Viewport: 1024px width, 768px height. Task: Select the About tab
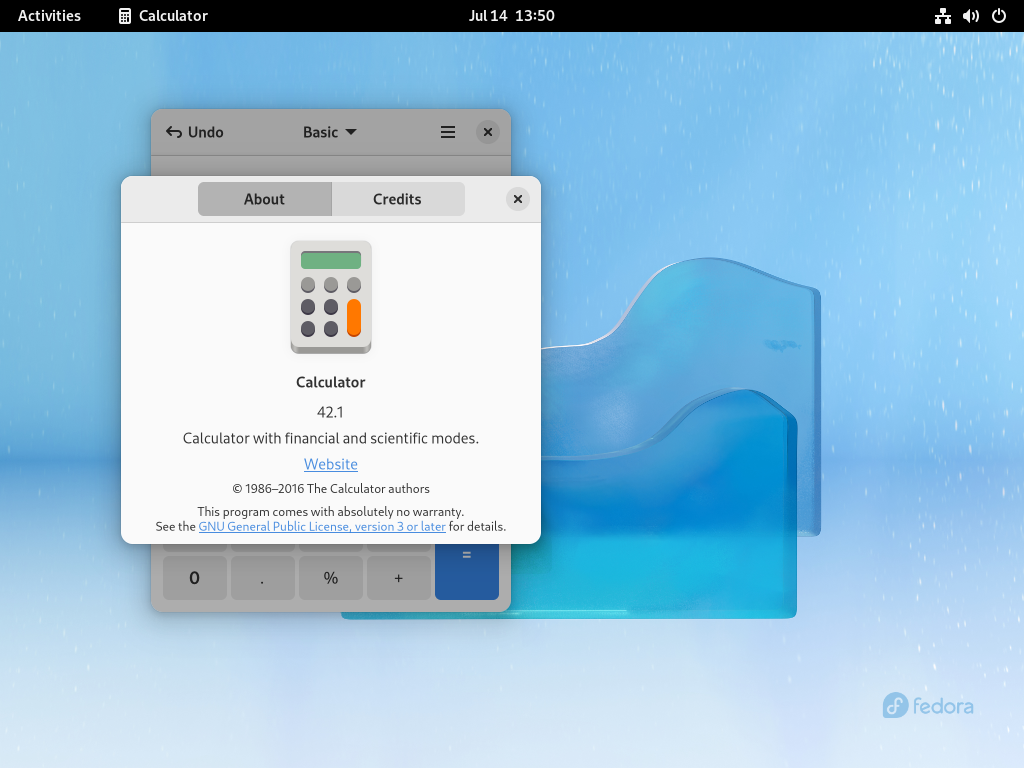(264, 199)
